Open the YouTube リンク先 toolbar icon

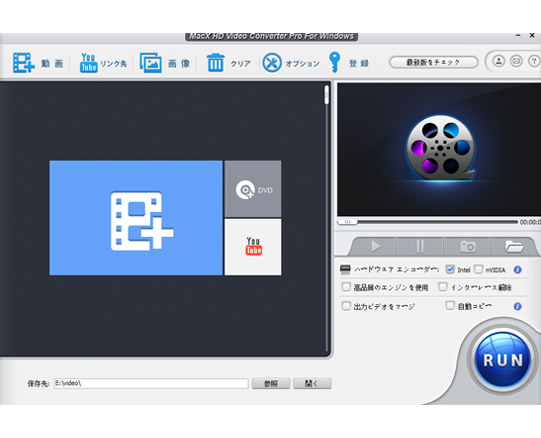[88, 62]
